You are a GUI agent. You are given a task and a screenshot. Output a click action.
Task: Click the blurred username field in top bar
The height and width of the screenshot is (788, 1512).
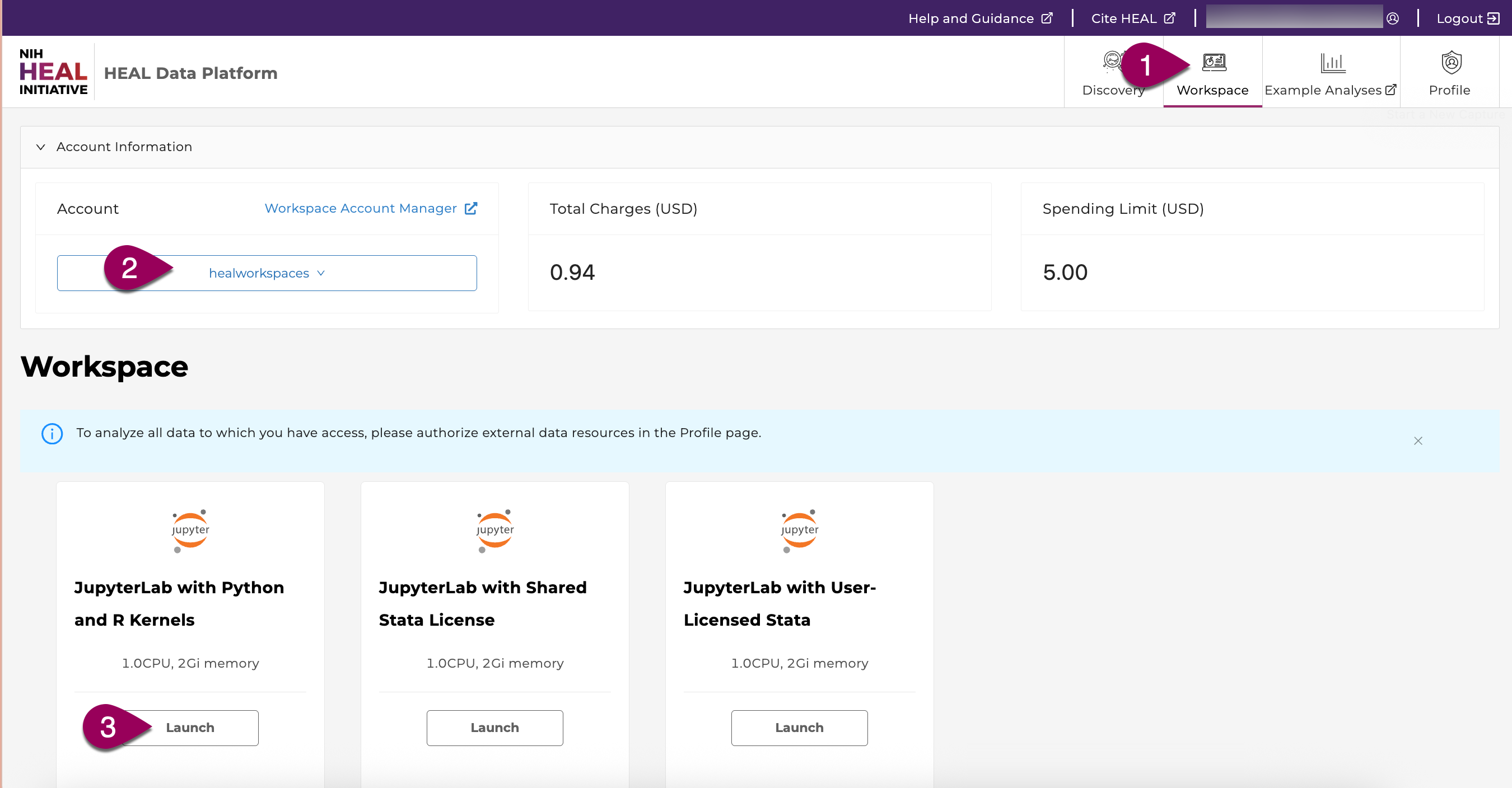tap(1294, 17)
